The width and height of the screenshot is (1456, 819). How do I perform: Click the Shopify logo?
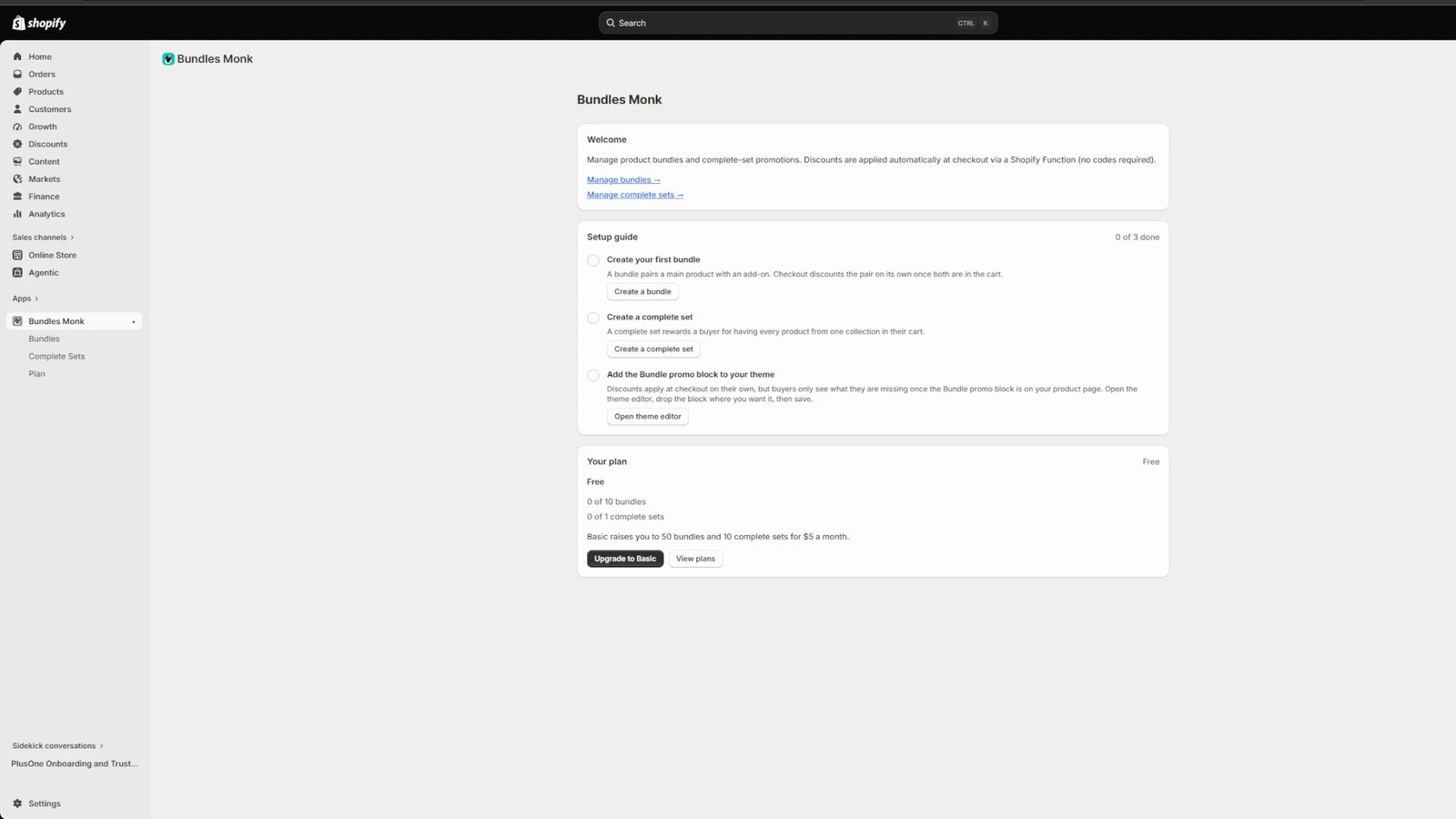click(39, 23)
